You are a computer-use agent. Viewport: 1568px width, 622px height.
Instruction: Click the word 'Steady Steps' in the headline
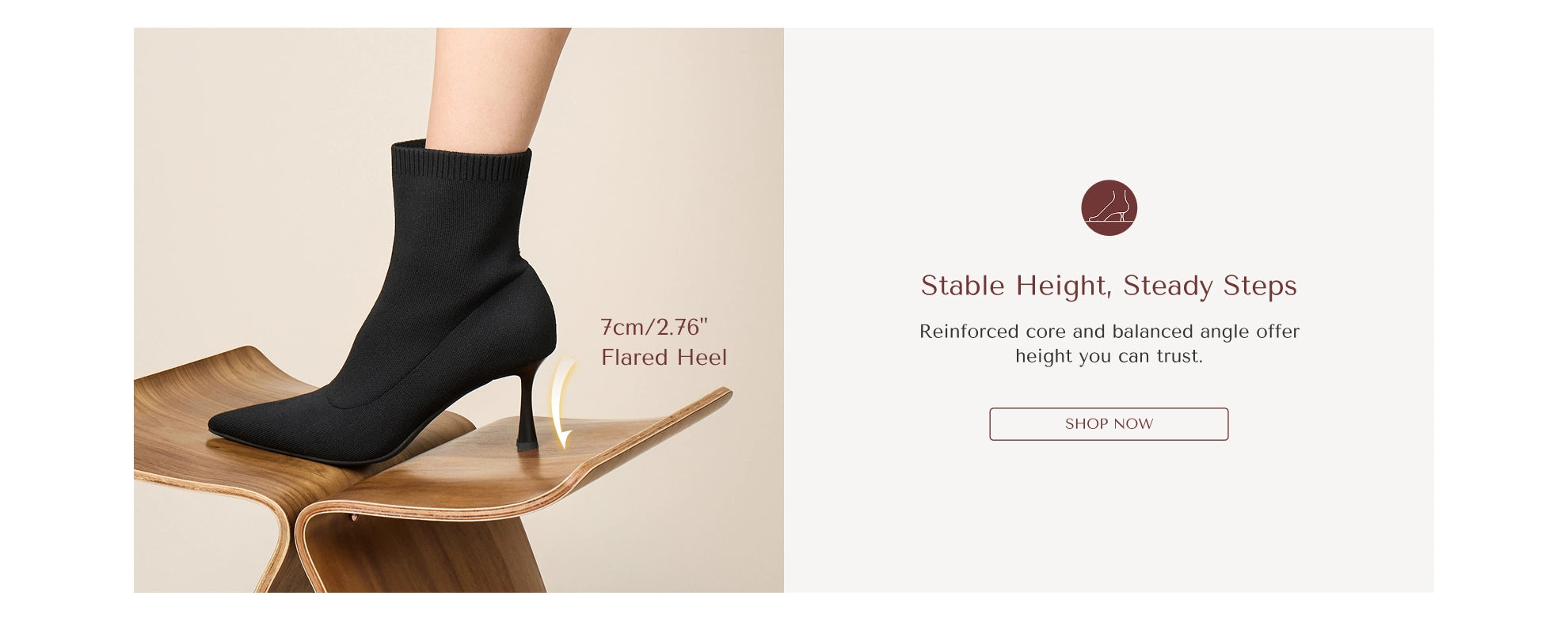[x=1210, y=286]
